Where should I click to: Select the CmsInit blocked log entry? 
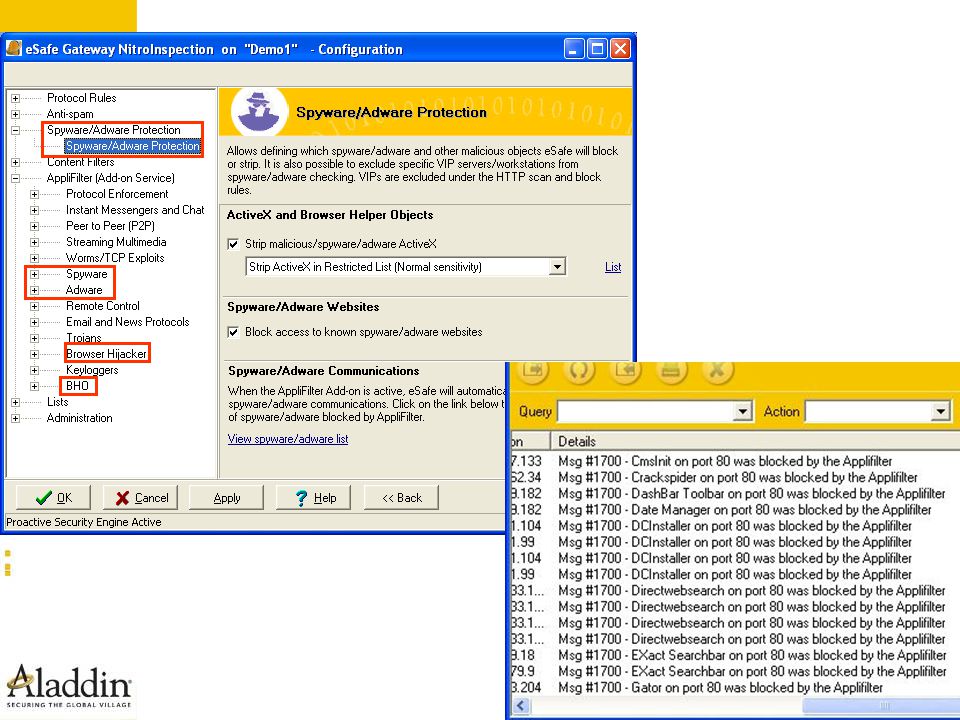tap(725, 461)
